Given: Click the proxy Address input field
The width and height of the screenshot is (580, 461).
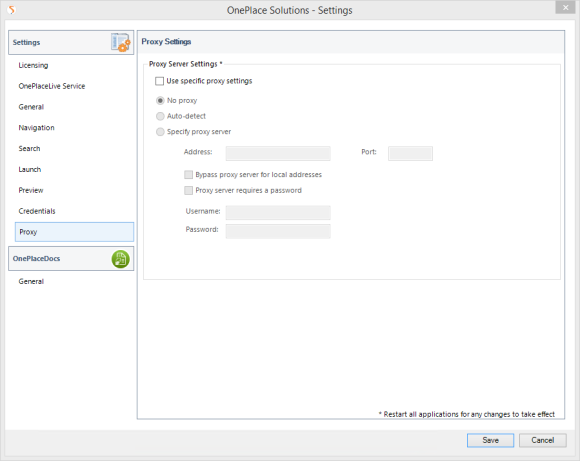Looking at the screenshot, I should pos(278,153).
